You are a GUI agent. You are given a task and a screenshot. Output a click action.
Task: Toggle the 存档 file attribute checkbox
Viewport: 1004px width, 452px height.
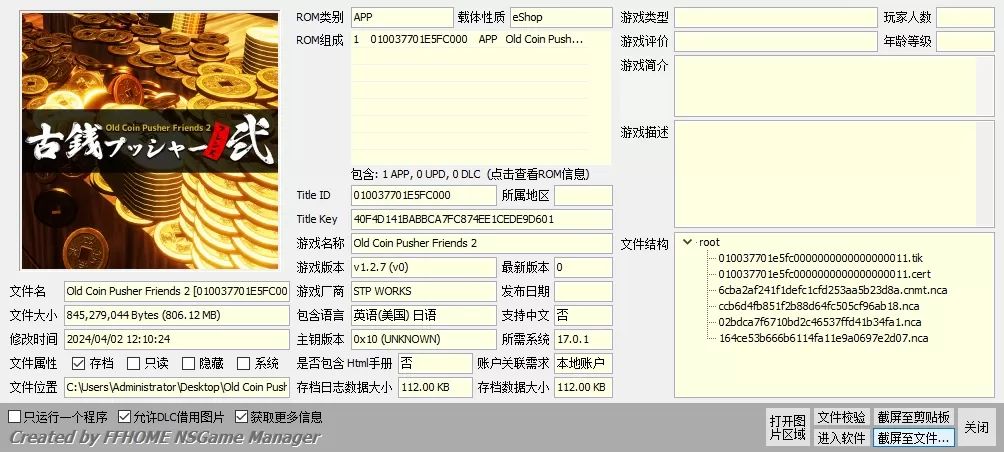[79, 363]
